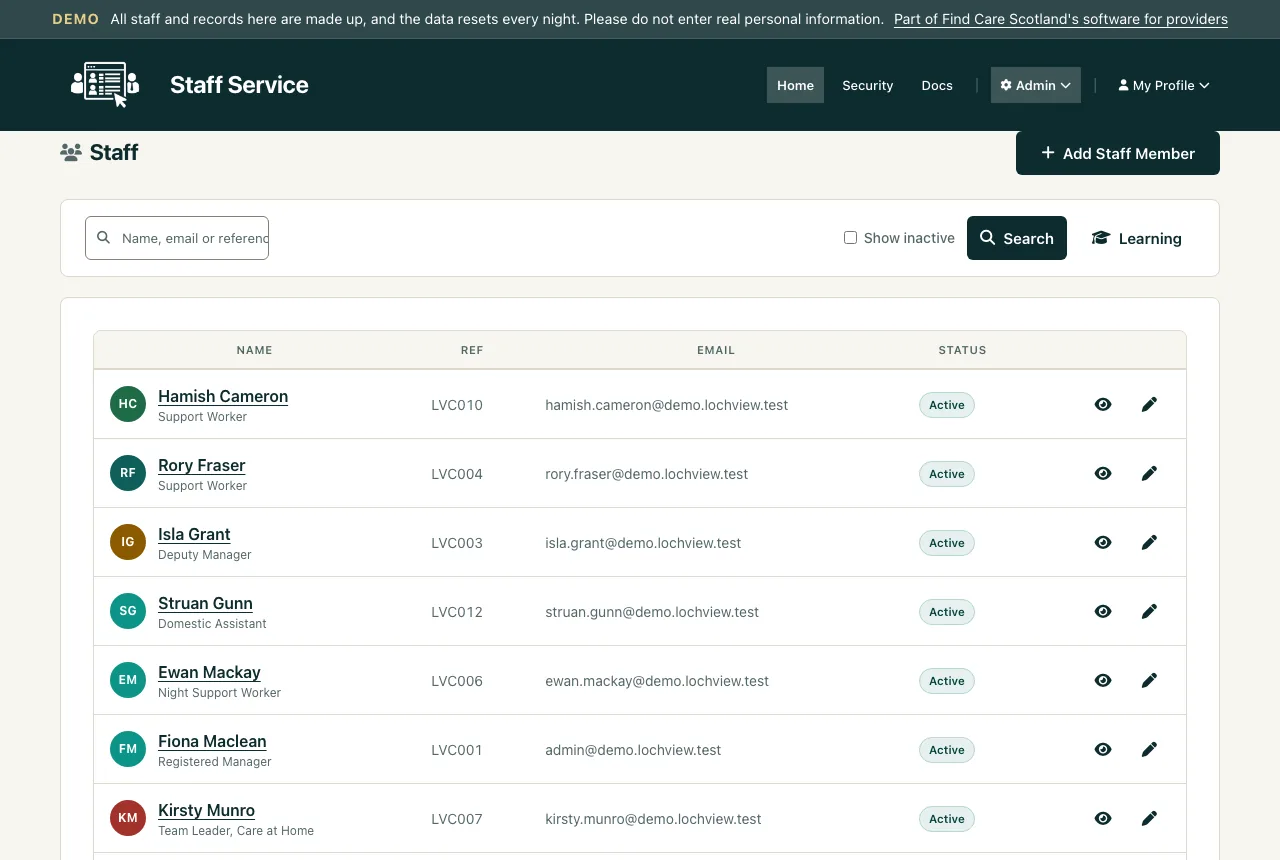View Kirsty Munro's record via eye icon

click(1103, 818)
